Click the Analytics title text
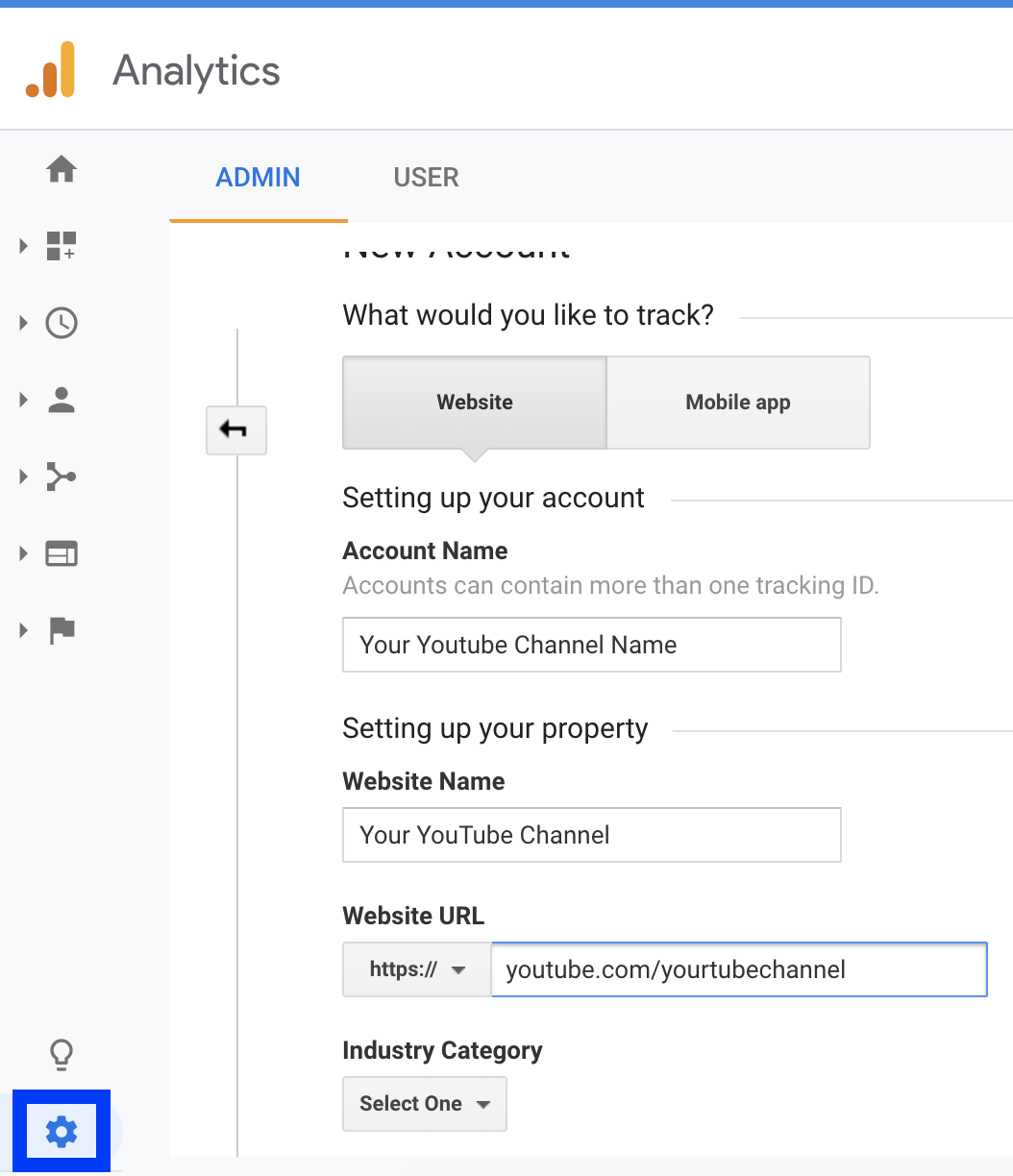This screenshot has height=1176, width=1013. (196, 71)
